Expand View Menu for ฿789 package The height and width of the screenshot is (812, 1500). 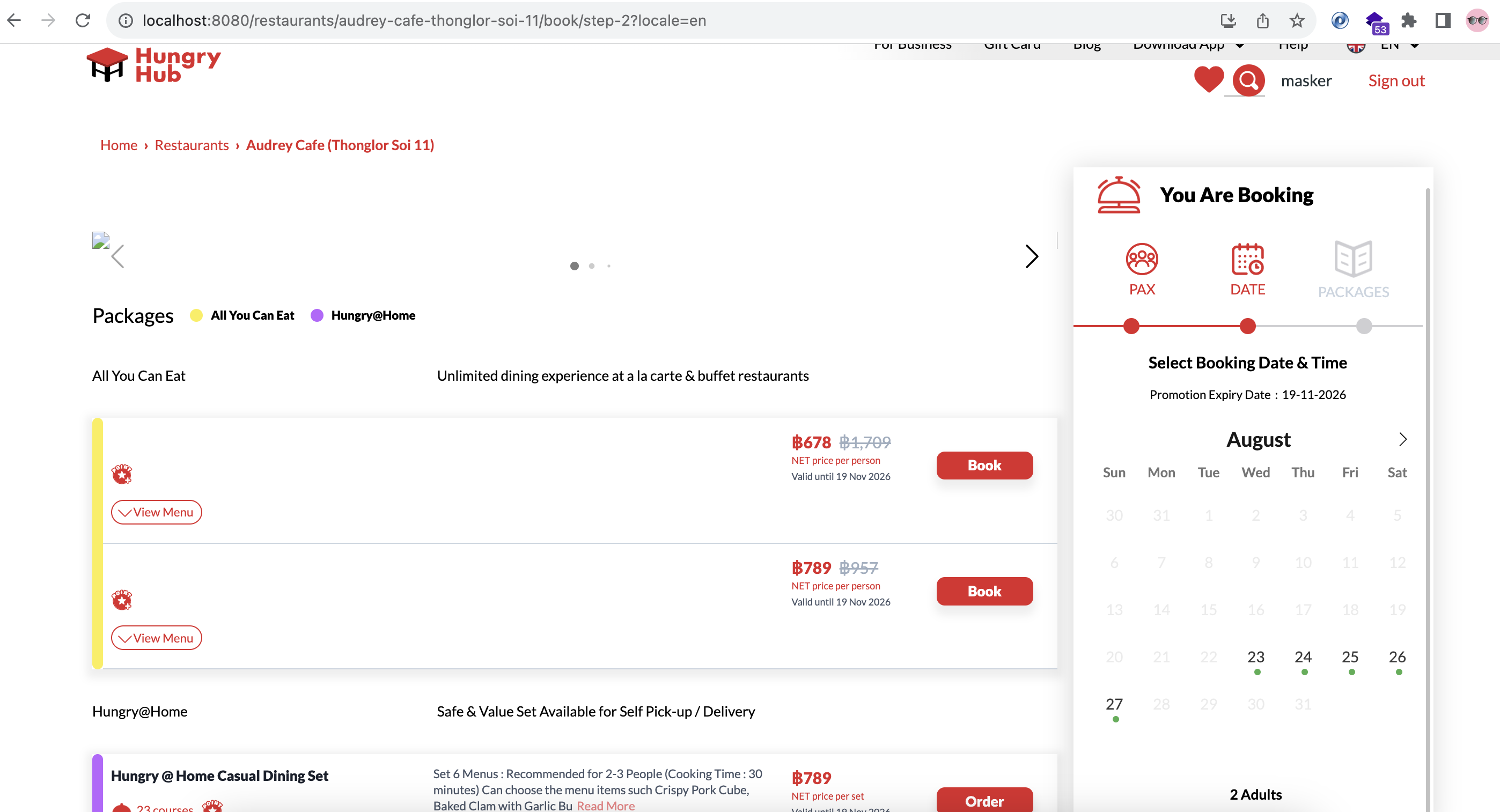[x=156, y=638]
